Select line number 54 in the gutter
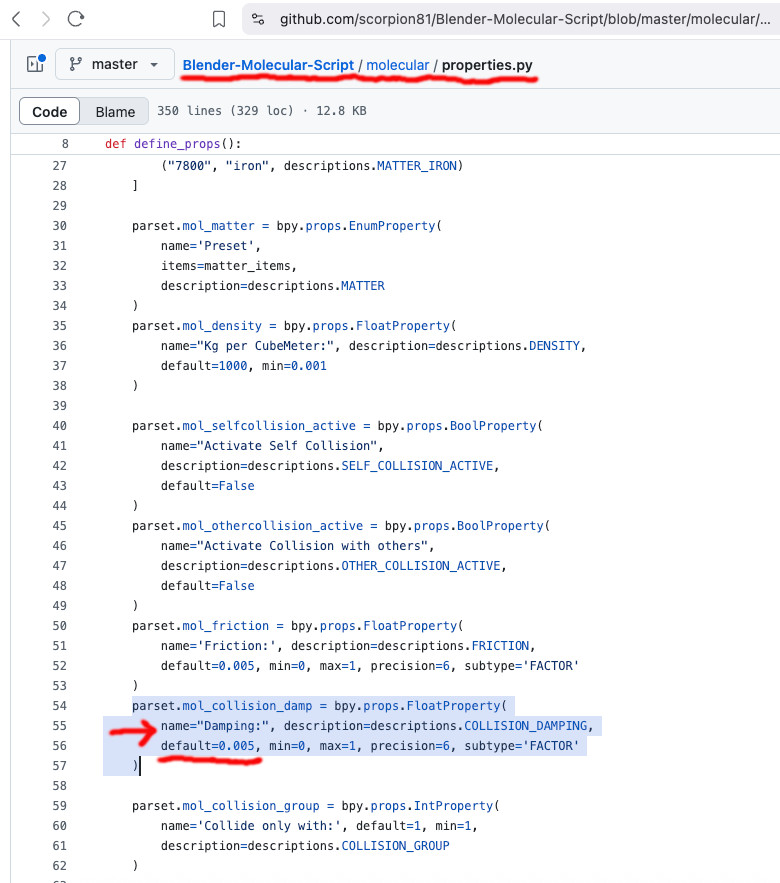This screenshot has width=780, height=883. [58, 706]
